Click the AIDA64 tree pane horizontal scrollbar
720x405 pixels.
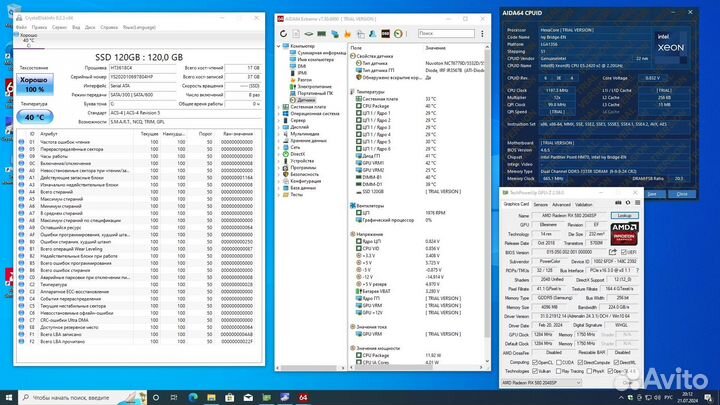[x=311, y=368]
